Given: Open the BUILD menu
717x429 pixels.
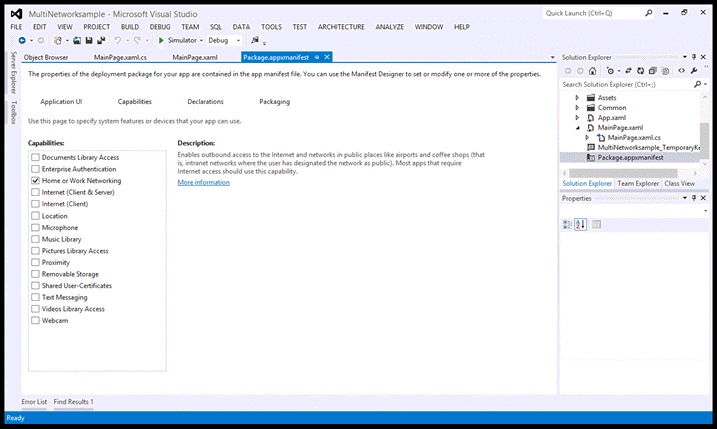Looking at the screenshot, I should pyautogui.click(x=130, y=27).
